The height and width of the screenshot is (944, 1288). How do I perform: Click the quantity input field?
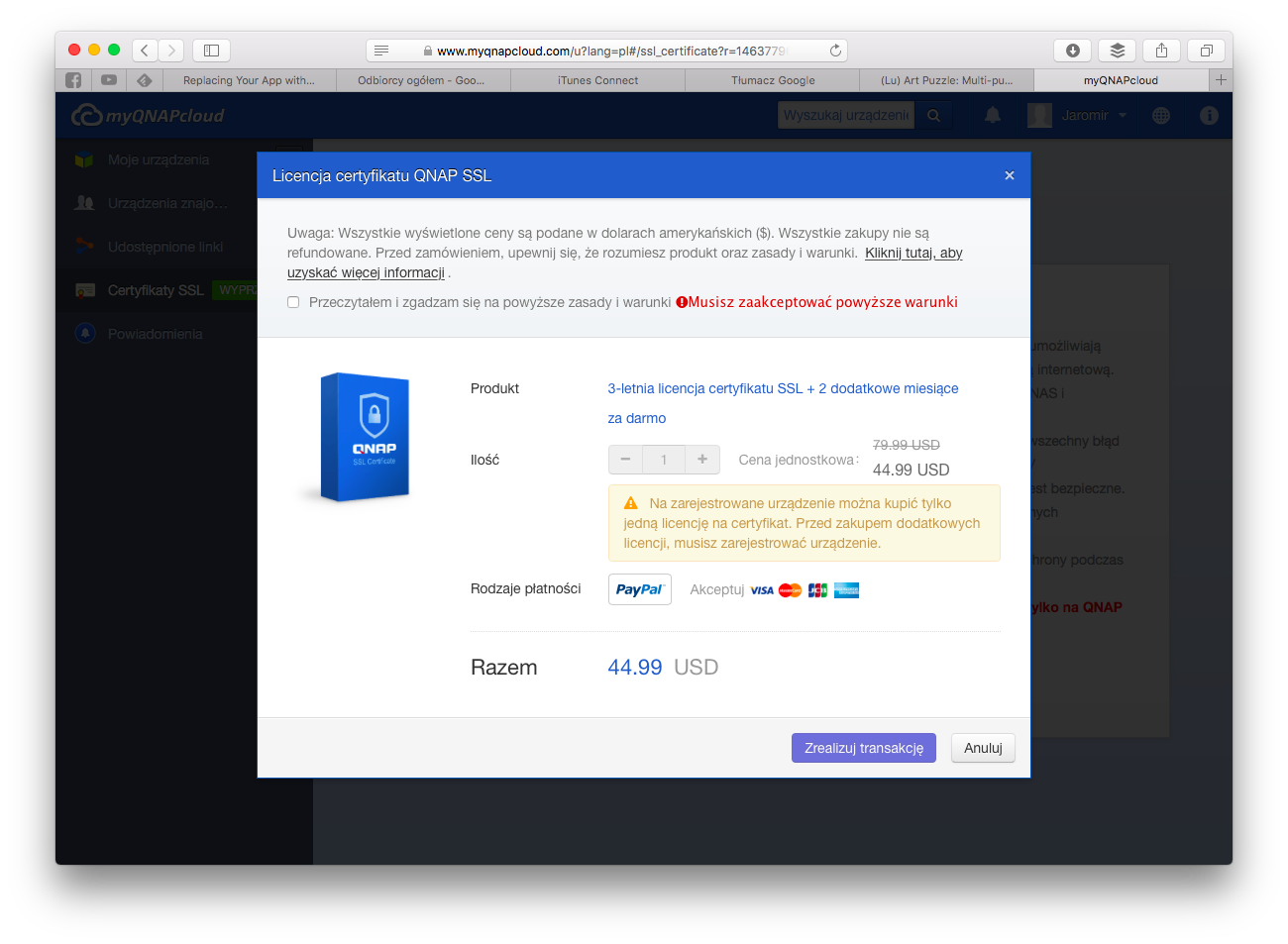[664, 460]
